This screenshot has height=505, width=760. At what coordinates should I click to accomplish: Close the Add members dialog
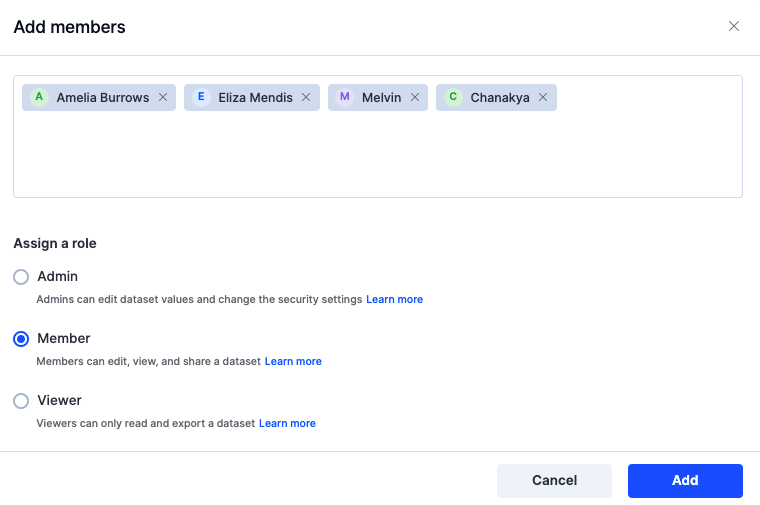point(734,26)
